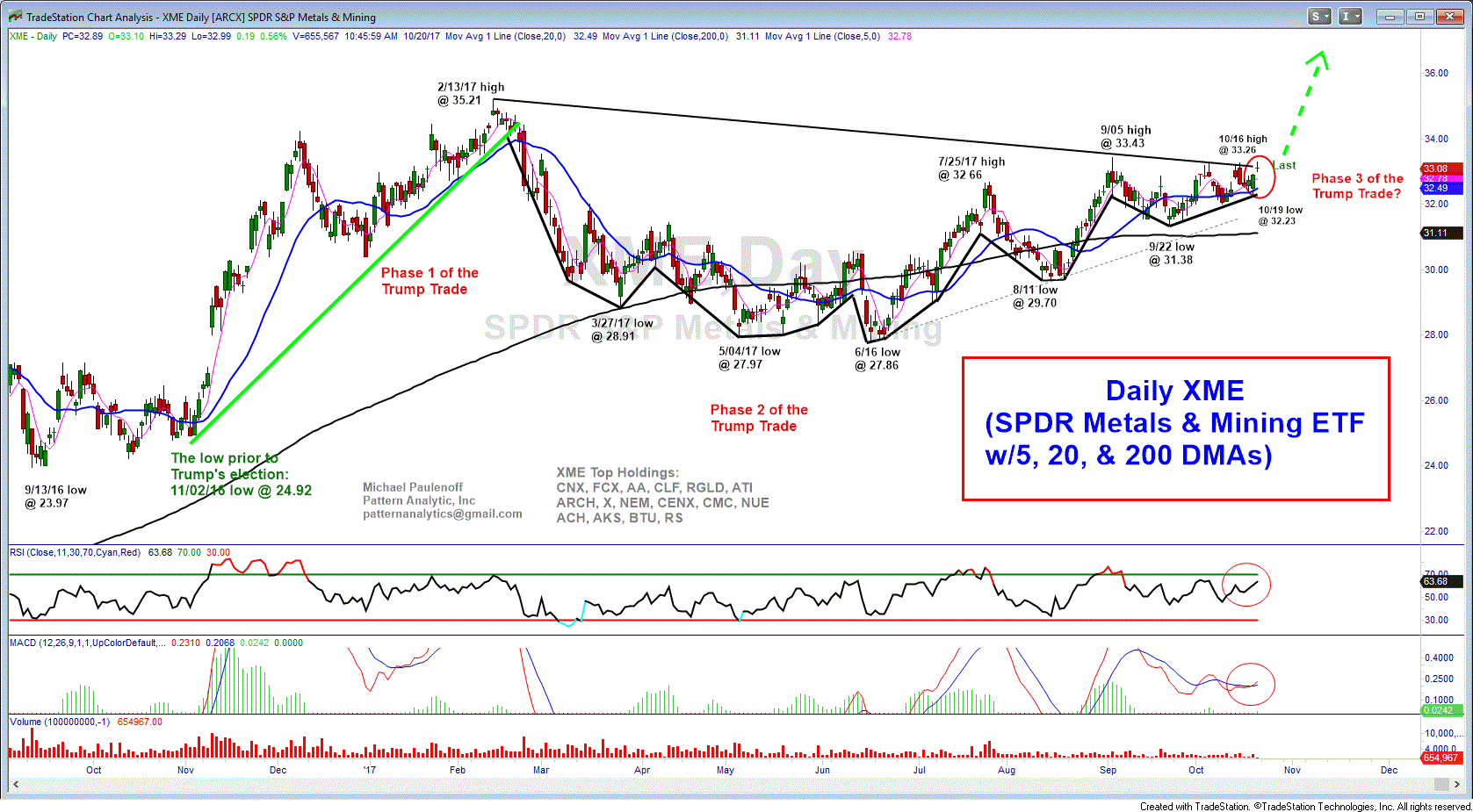Click the 33.08 last price marker on axis
This screenshot has width=1473, height=812.
pyautogui.click(x=1441, y=169)
